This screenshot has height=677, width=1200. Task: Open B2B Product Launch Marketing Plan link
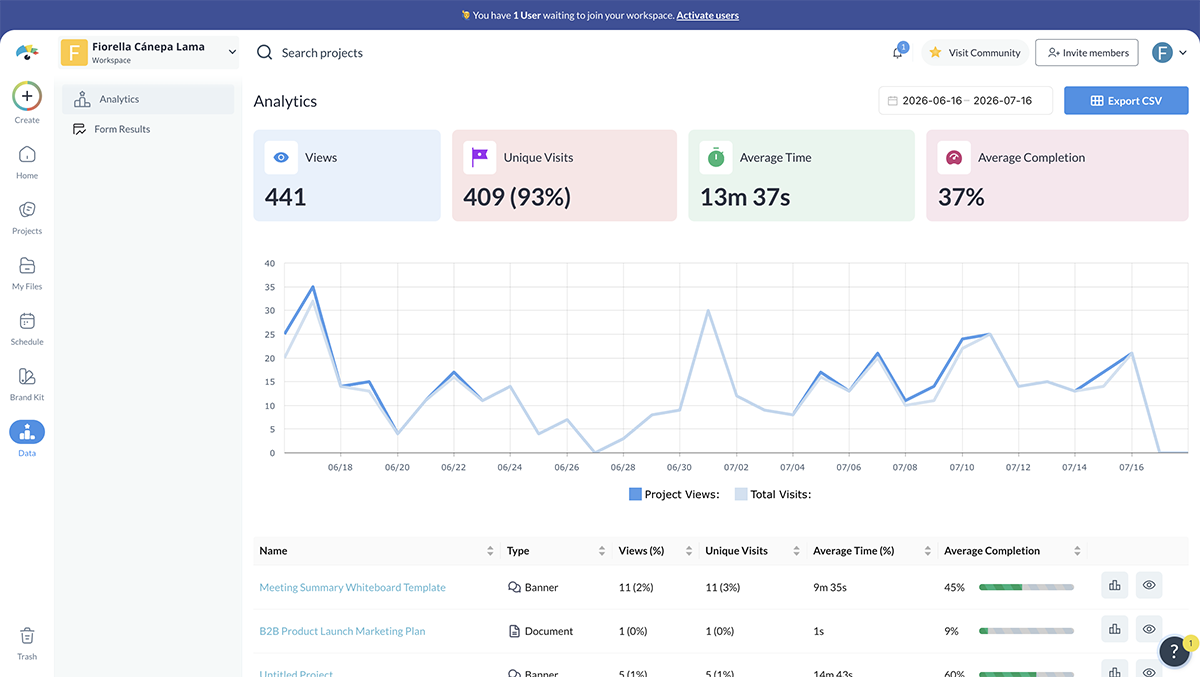point(342,631)
